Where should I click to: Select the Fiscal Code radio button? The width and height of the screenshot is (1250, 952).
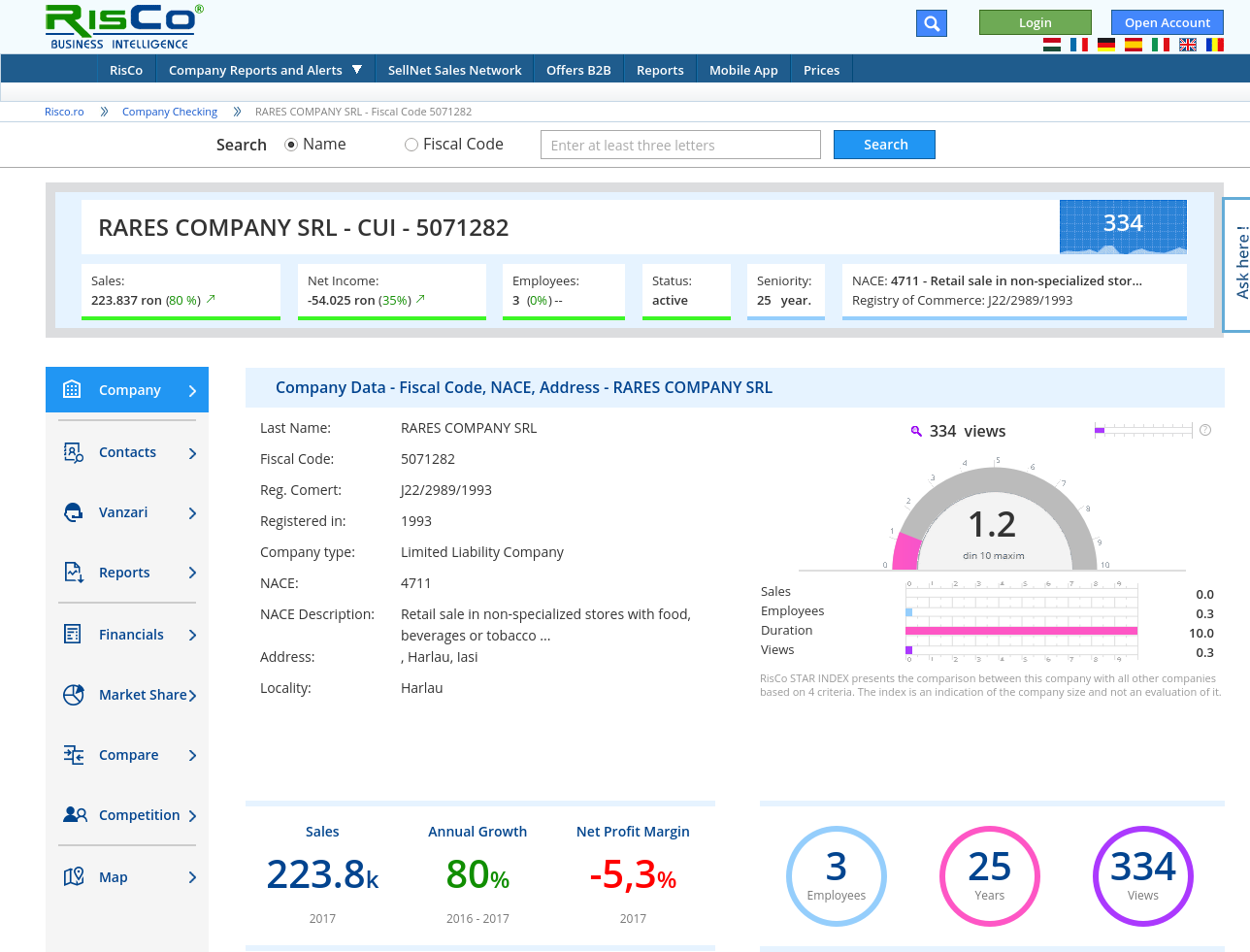tap(411, 145)
